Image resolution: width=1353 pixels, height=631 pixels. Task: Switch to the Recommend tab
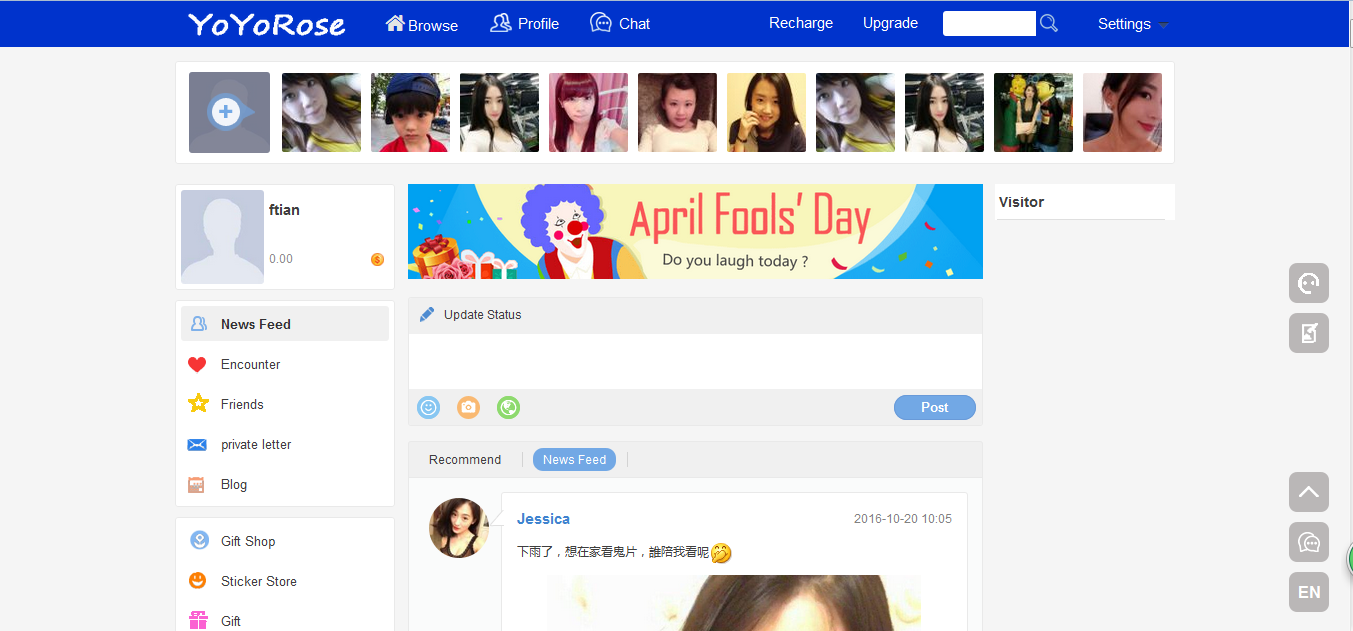point(465,460)
